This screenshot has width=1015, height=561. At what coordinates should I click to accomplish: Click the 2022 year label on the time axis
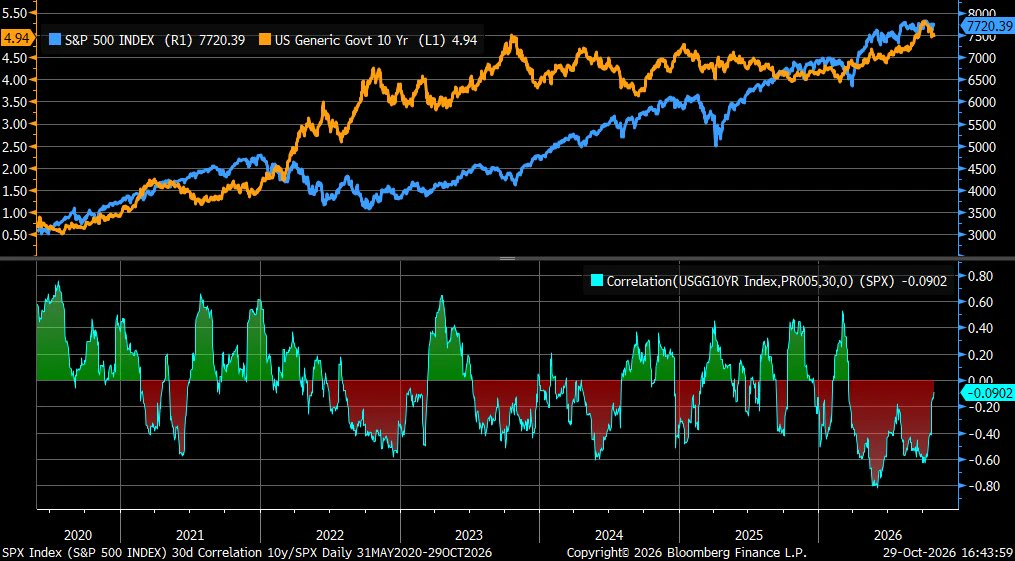point(330,535)
